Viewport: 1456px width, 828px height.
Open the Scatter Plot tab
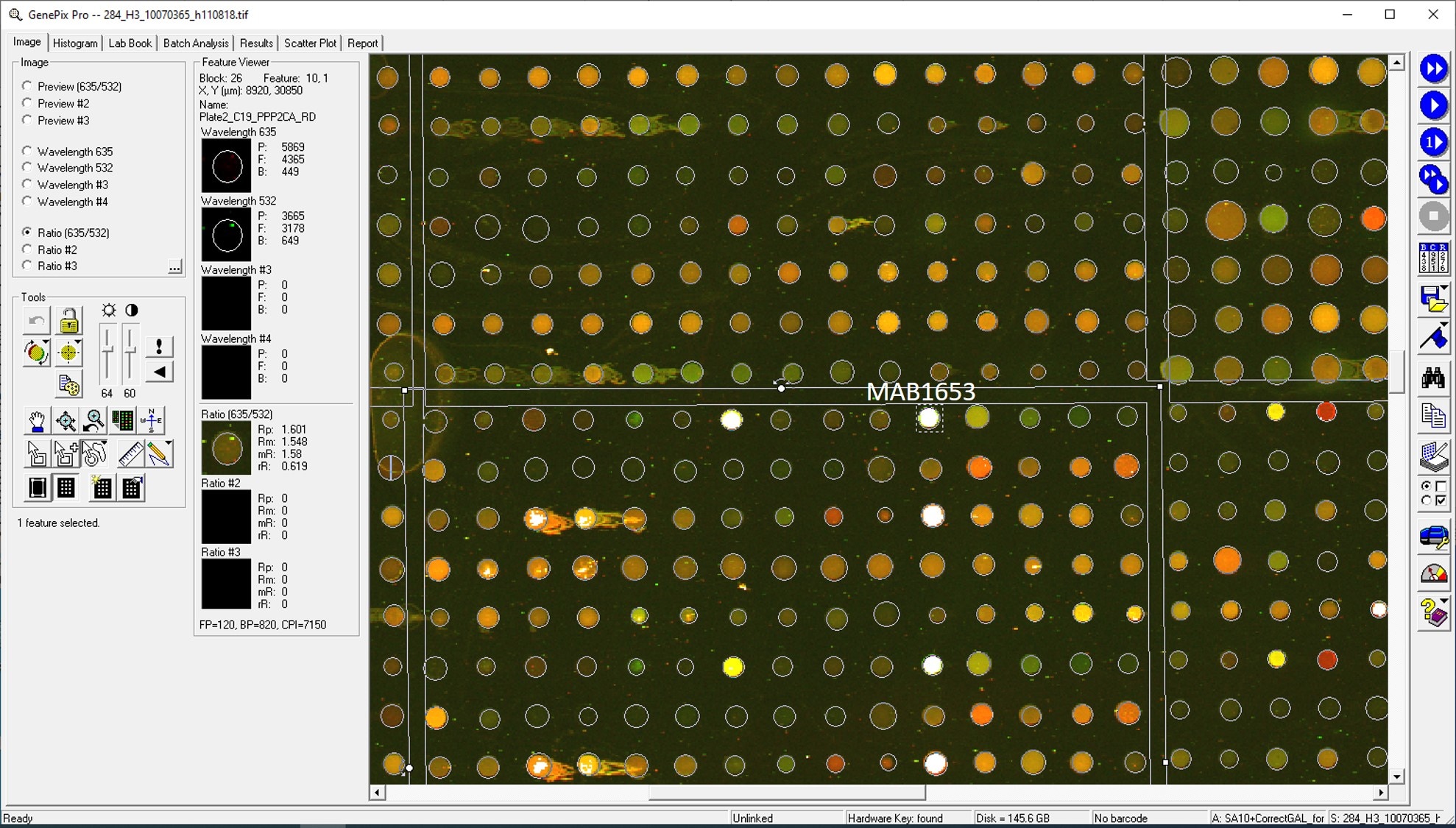tap(310, 43)
